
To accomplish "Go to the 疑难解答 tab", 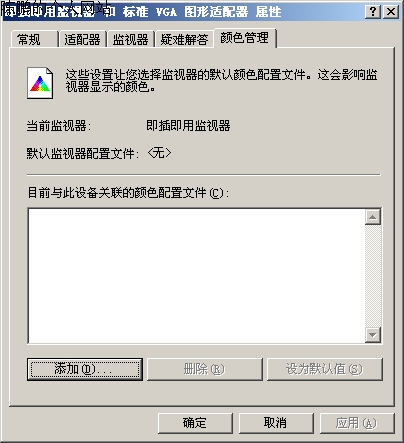I will 184,40.
